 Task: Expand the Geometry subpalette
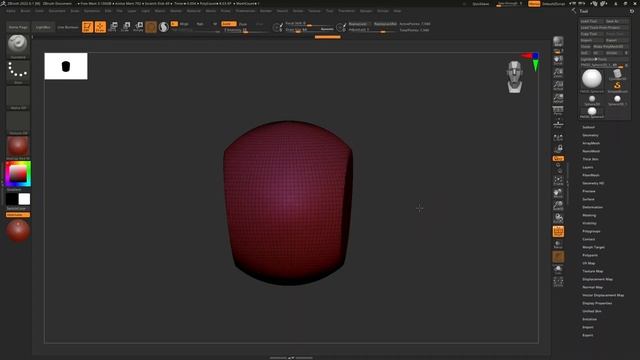590,135
